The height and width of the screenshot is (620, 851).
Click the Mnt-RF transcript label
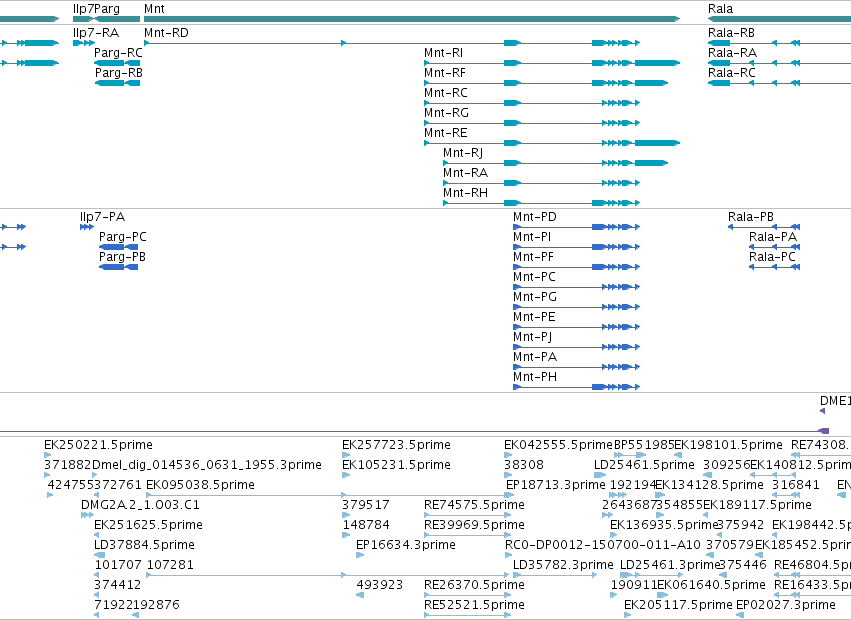coord(444,73)
